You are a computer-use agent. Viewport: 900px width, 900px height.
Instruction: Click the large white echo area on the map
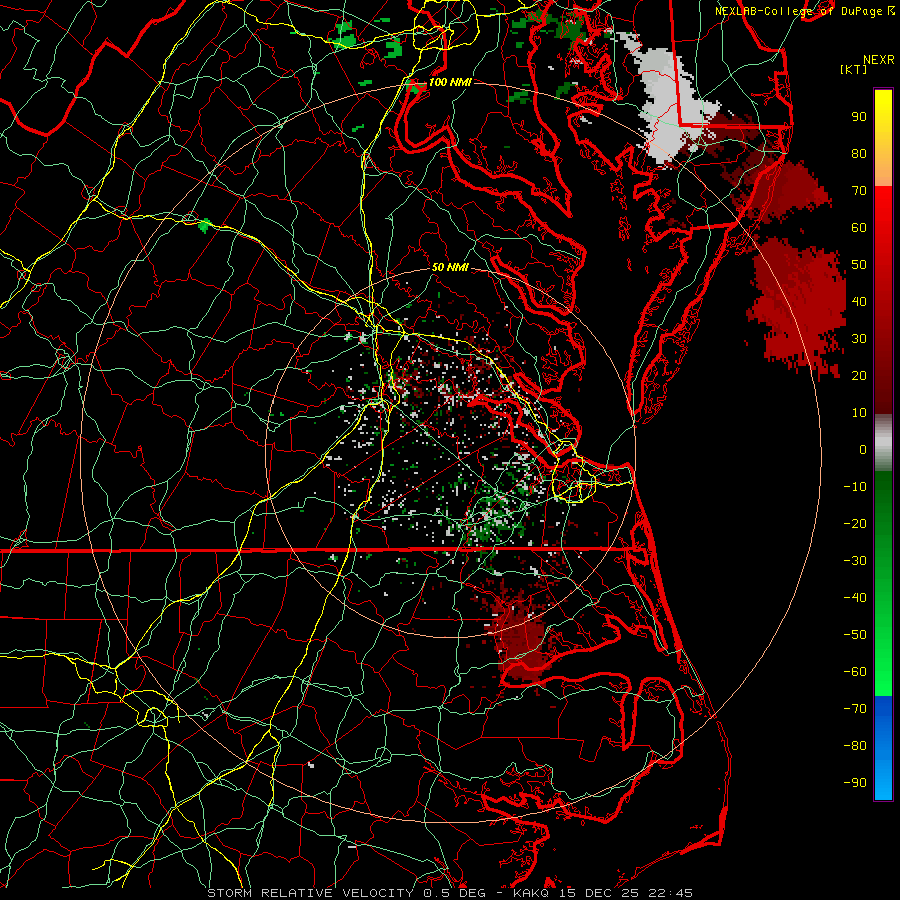click(x=669, y=103)
